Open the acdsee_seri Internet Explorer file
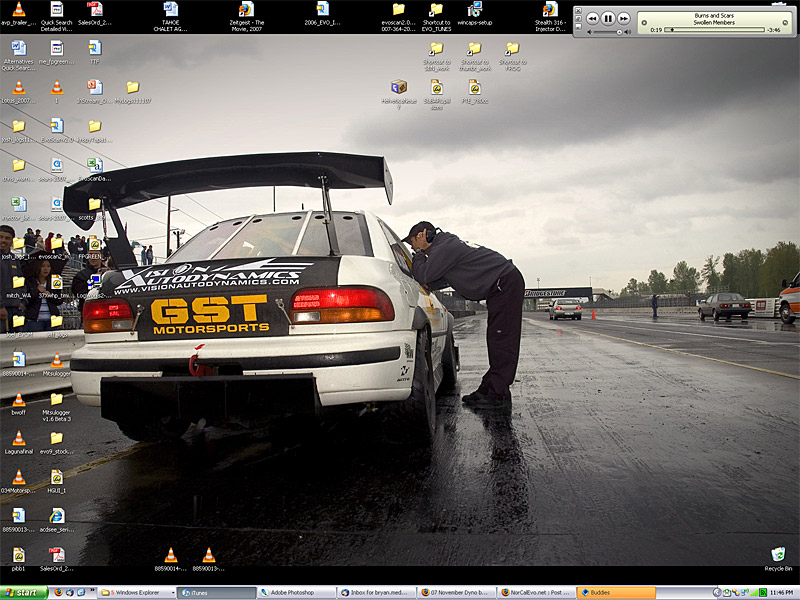Screen dimensions: 800x600 (x=57, y=520)
